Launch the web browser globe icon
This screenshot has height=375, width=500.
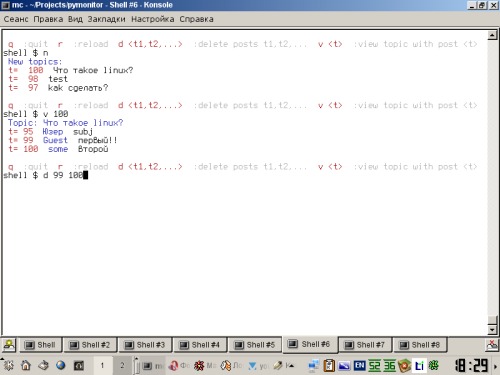click(x=60, y=366)
